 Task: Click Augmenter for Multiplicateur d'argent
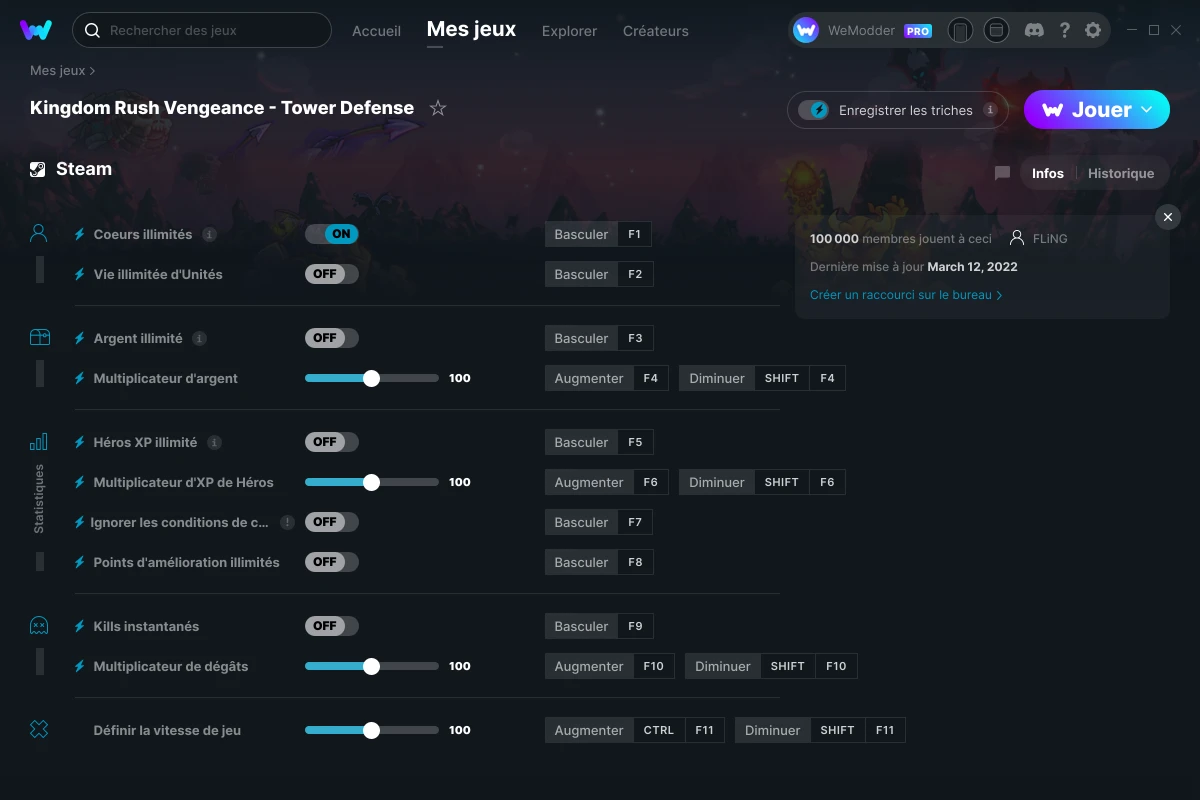(589, 378)
